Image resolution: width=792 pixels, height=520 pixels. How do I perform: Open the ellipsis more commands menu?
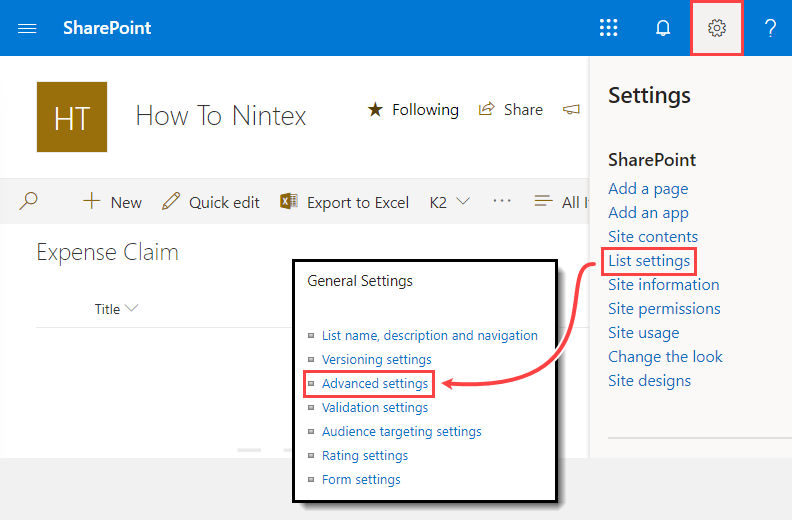[x=502, y=201]
